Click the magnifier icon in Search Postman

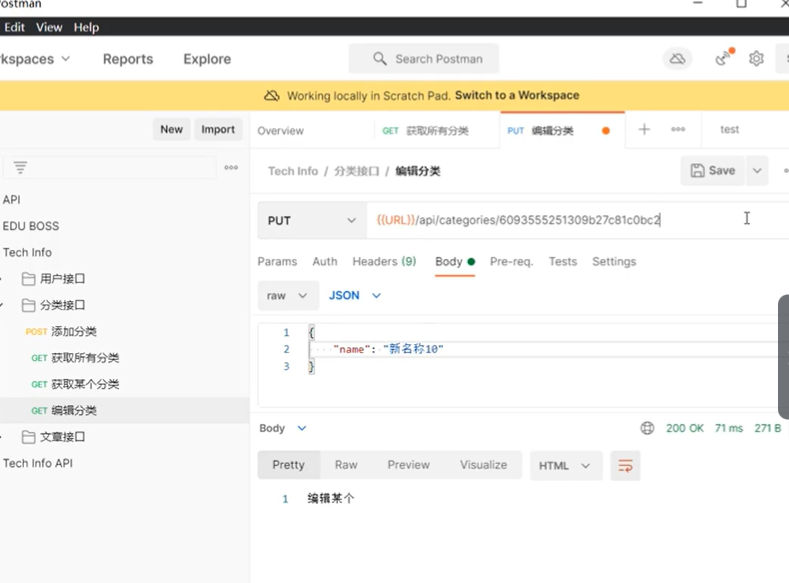pyautogui.click(x=380, y=59)
